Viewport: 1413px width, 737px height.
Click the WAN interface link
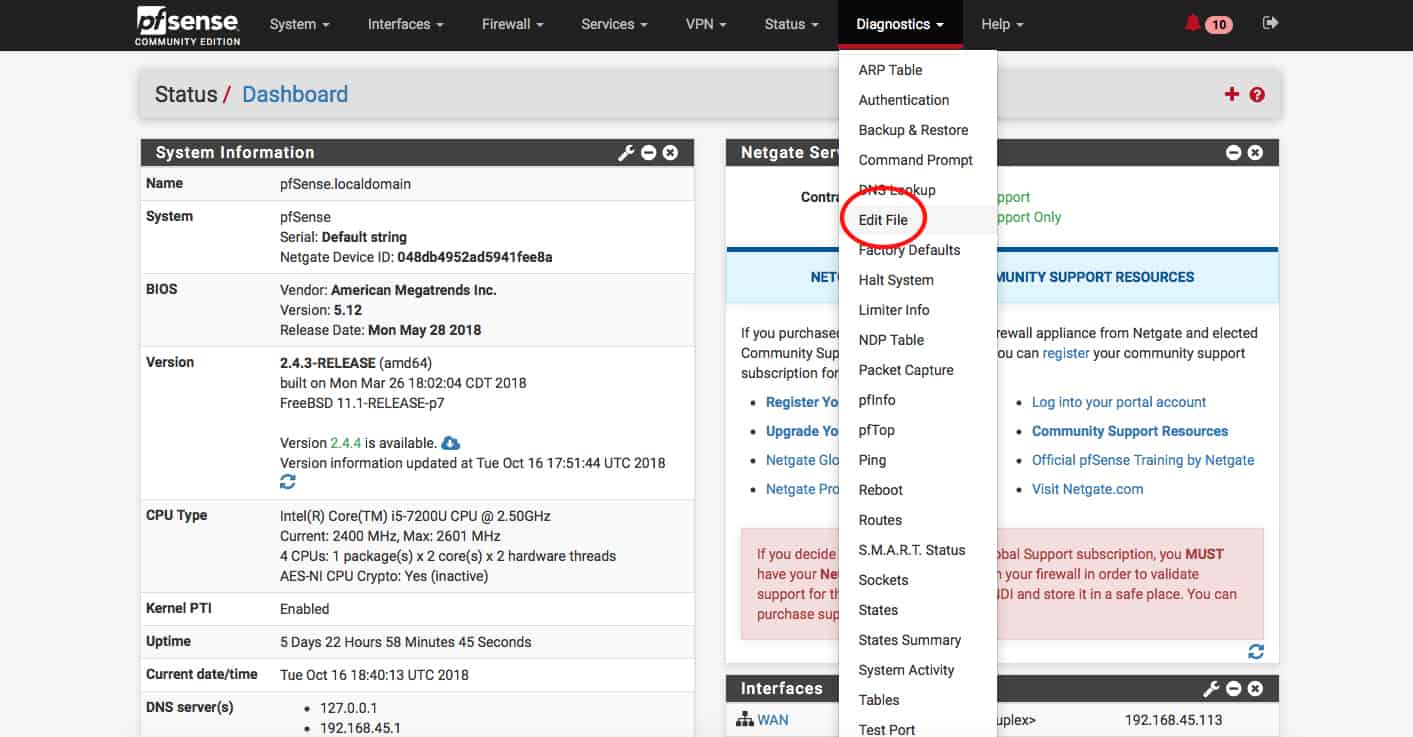click(x=772, y=720)
